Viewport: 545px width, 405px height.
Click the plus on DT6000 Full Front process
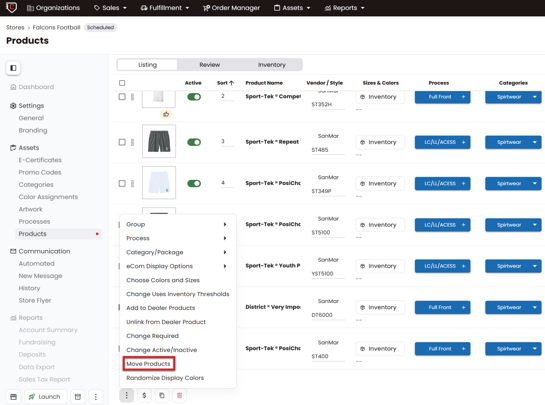(463, 307)
